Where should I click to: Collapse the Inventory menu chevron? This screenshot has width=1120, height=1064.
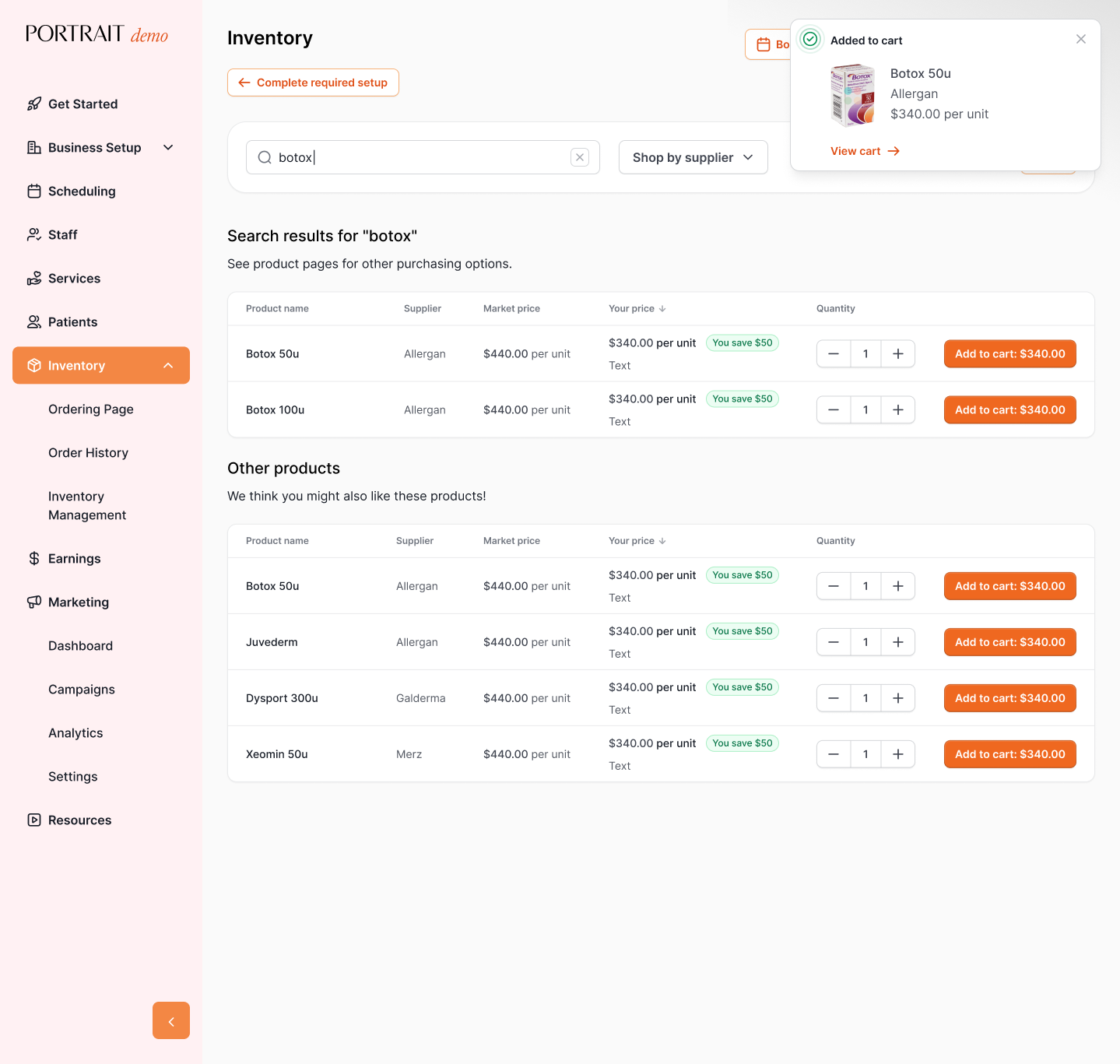click(168, 365)
